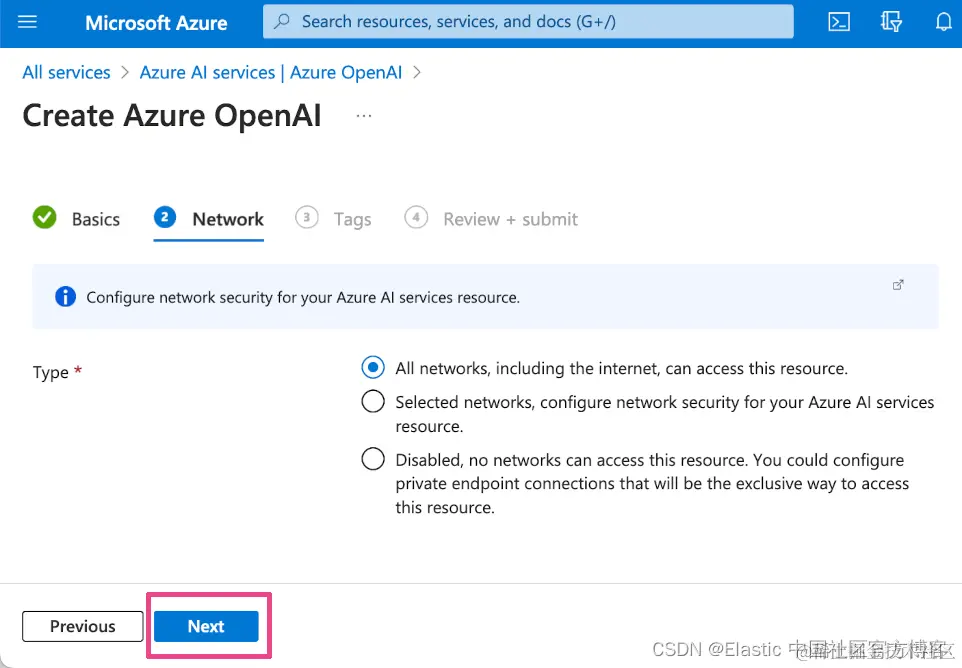
Task: Click the breadcrumb chevron after All services
Action: pyautogui.click(x=125, y=72)
